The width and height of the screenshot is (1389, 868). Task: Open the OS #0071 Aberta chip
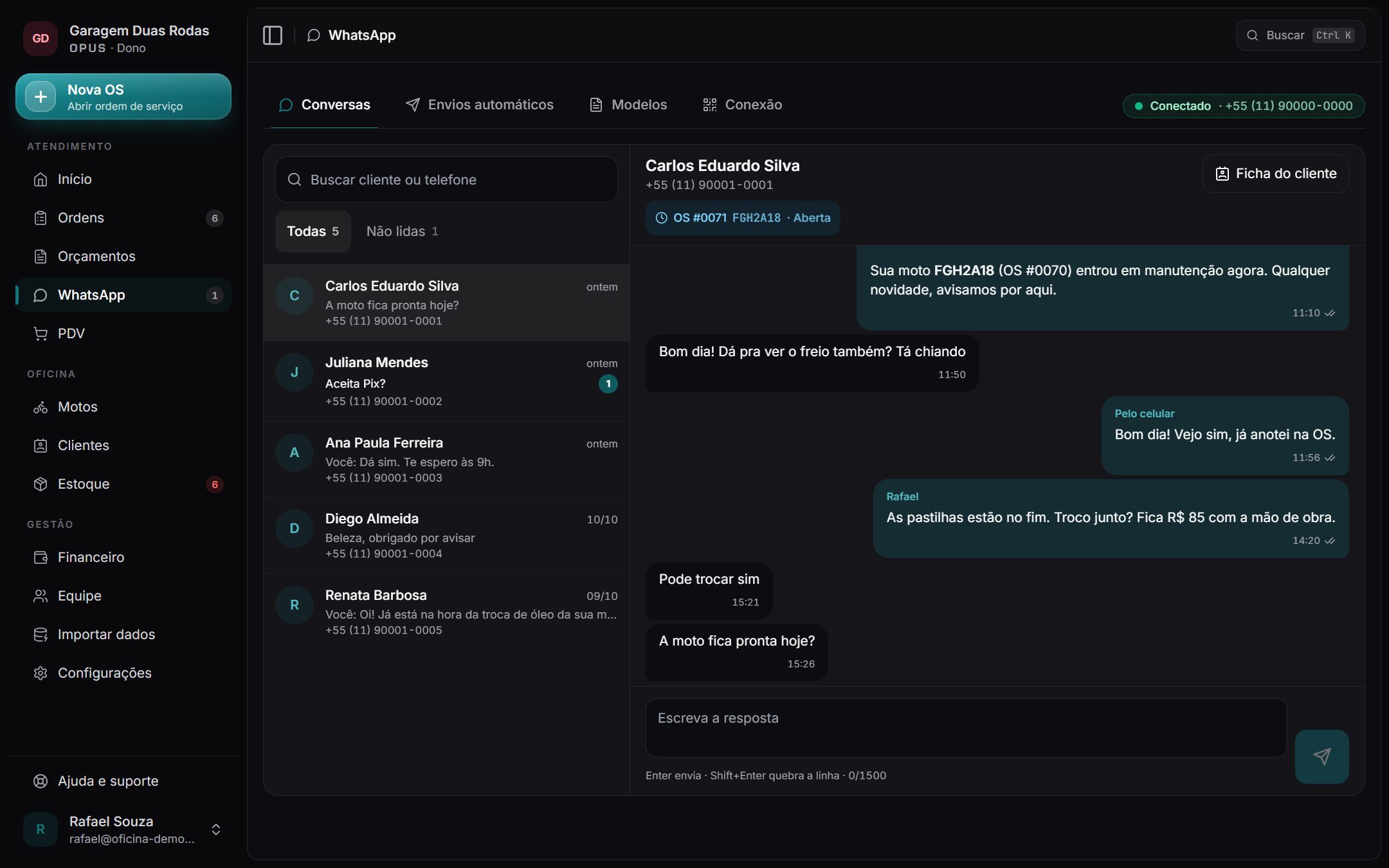pyautogui.click(x=743, y=218)
